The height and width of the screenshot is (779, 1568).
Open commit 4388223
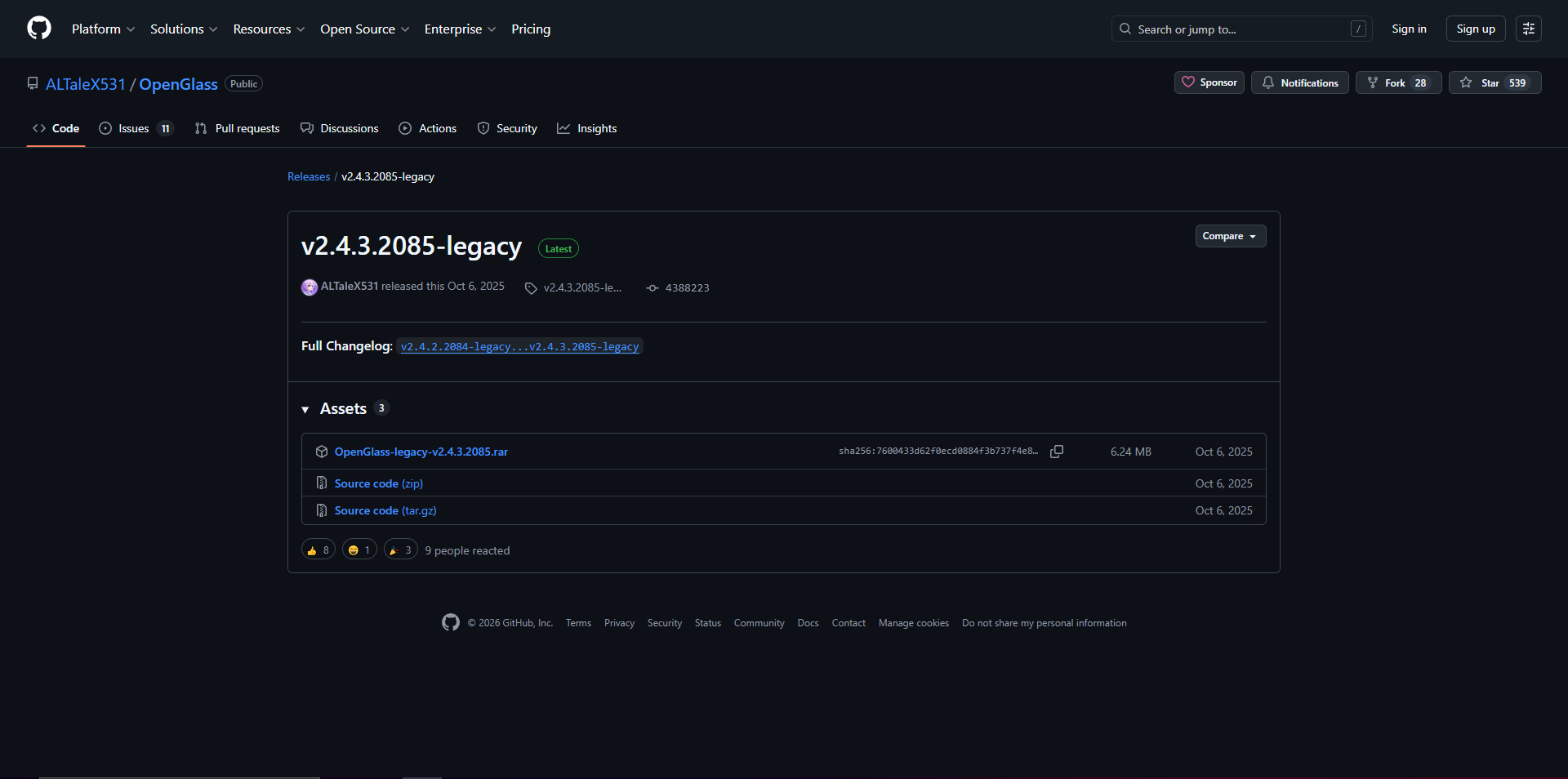pos(688,287)
